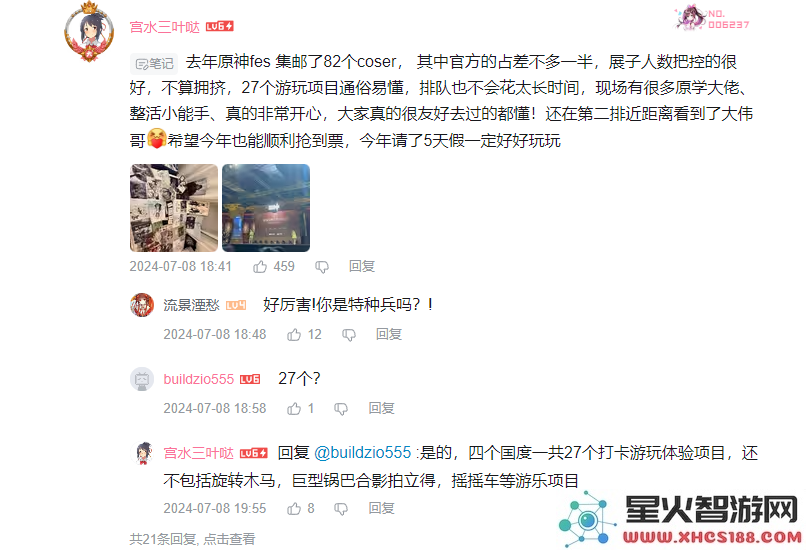Like the reply posted at 19:55
The width and height of the screenshot is (806, 550).
(x=294, y=509)
